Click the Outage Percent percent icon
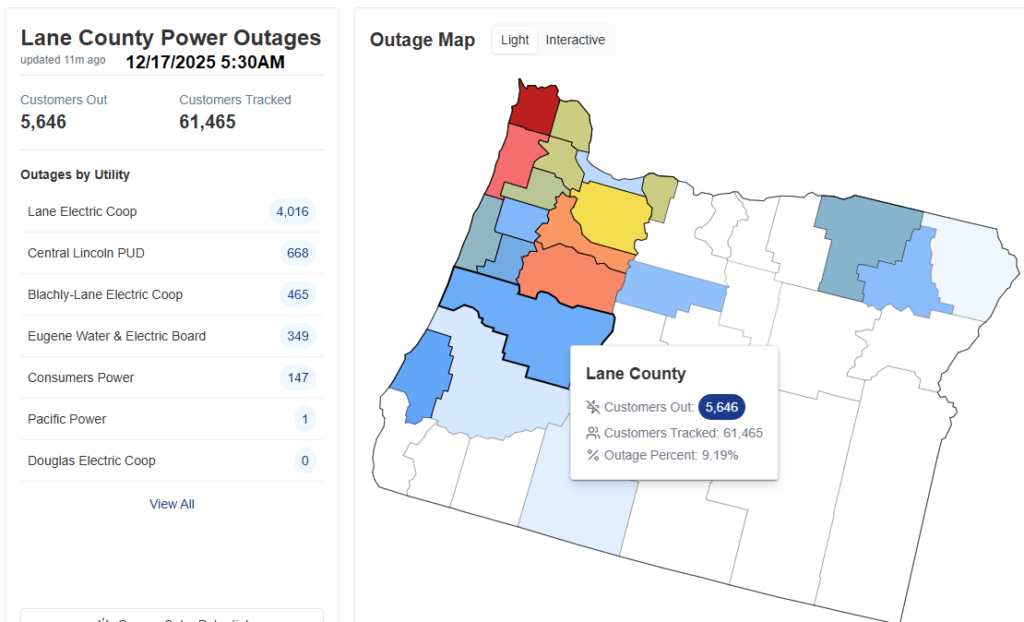This screenshot has height=622, width=1024. coord(593,455)
